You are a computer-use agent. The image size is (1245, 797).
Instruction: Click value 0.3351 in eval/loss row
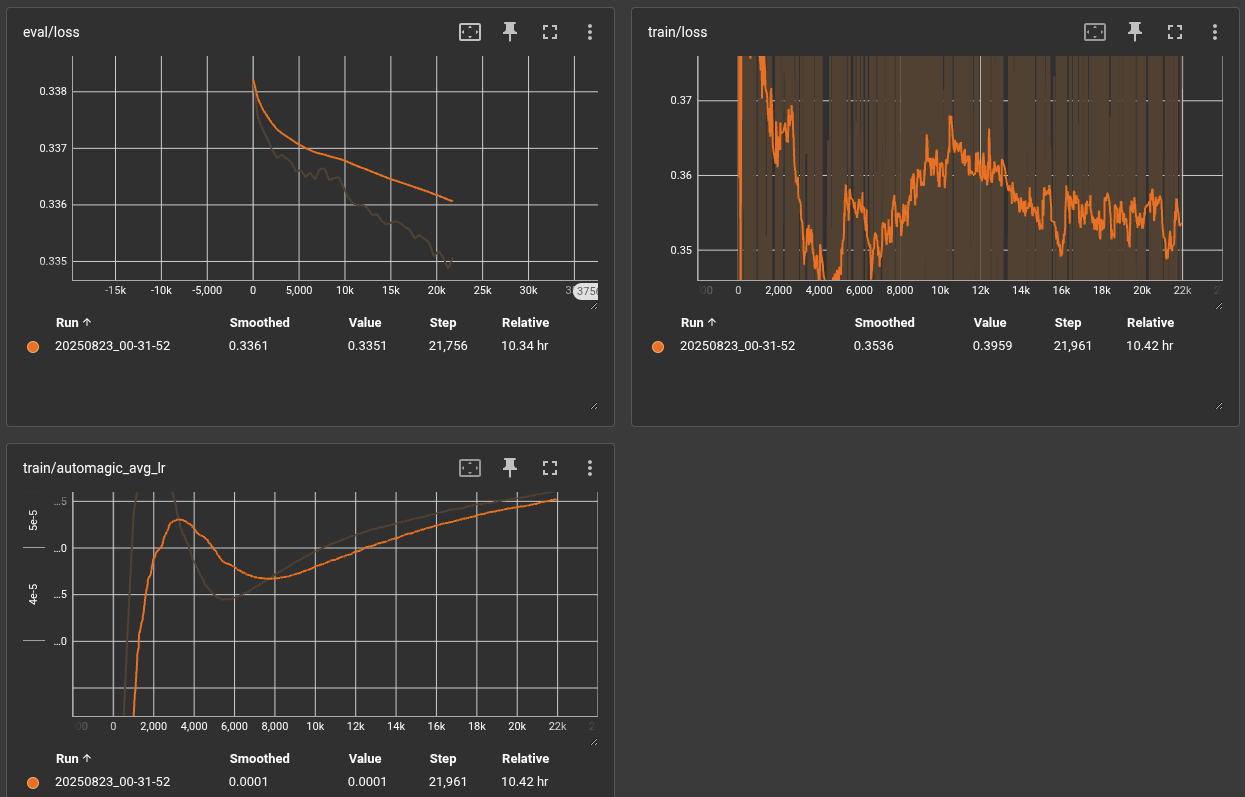point(367,346)
